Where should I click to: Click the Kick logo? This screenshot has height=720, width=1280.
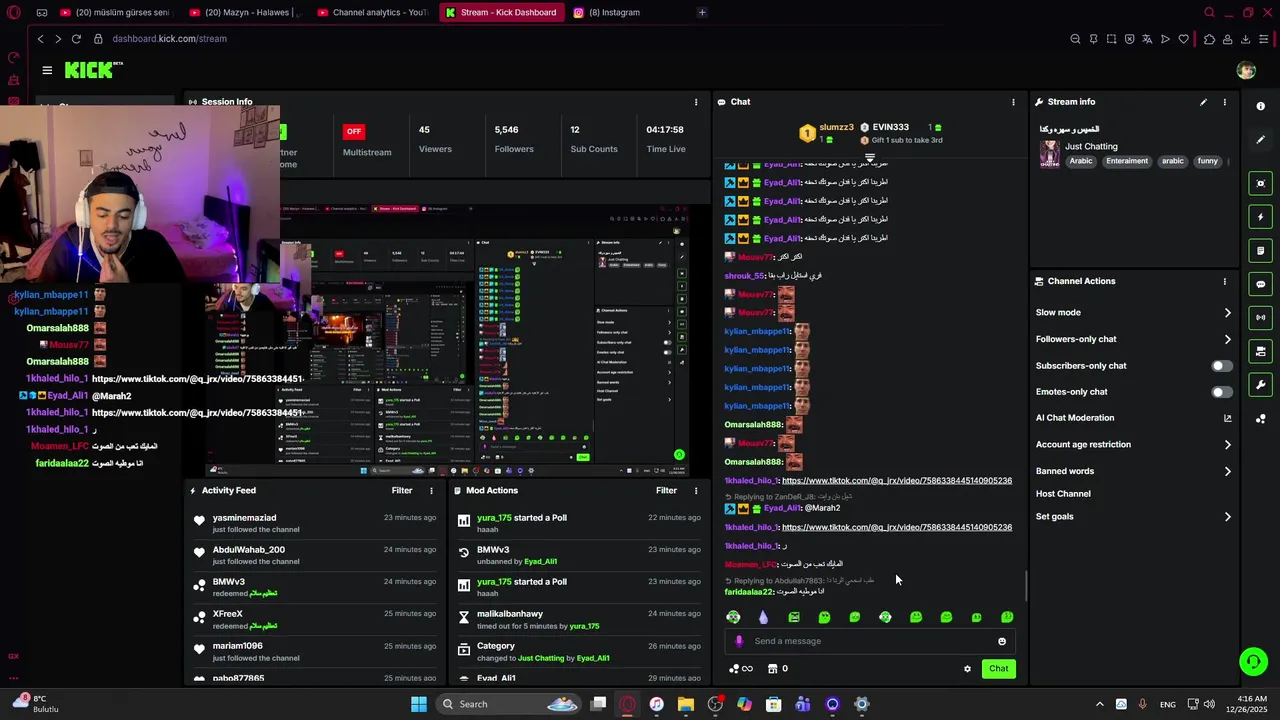(x=93, y=70)
